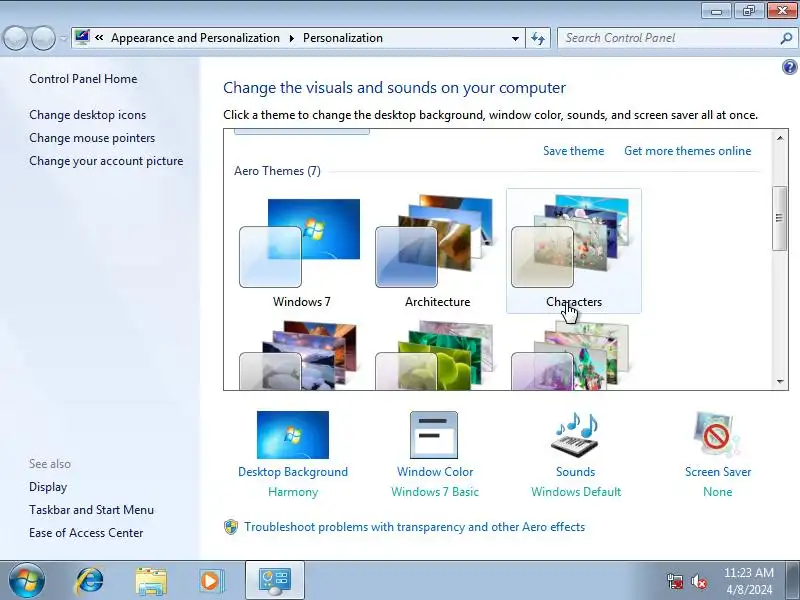Click Save theme link
The height and width of the screenshot is (600, 800).
573,151
